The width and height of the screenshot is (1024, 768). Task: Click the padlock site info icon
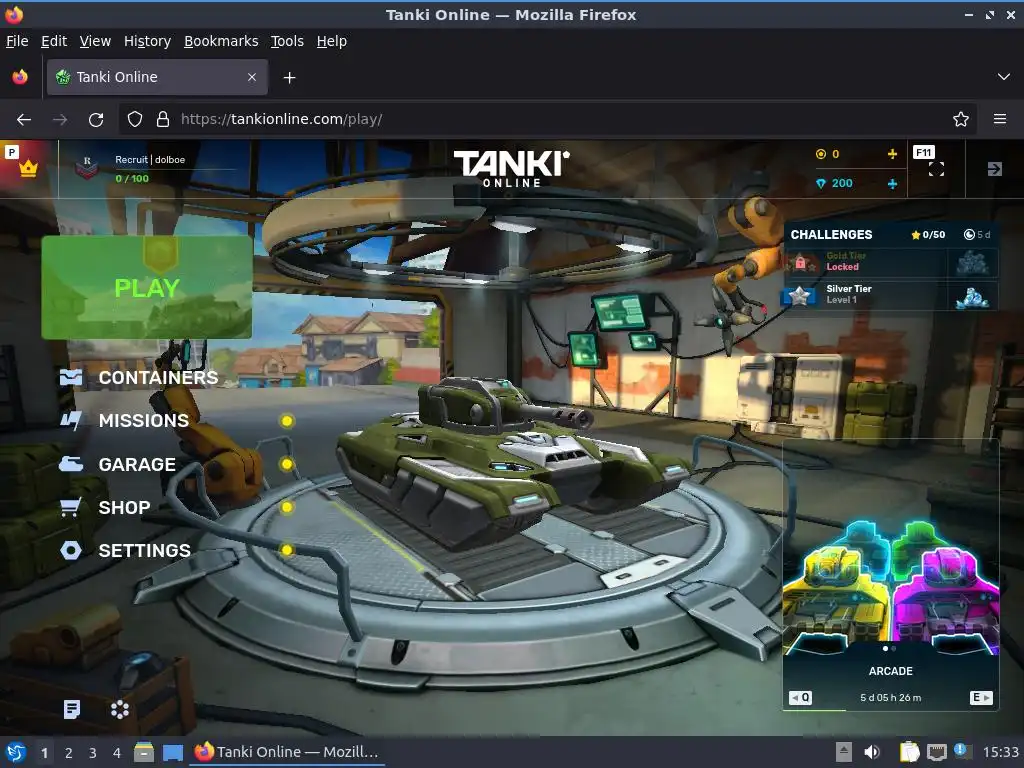pos(163,120)
